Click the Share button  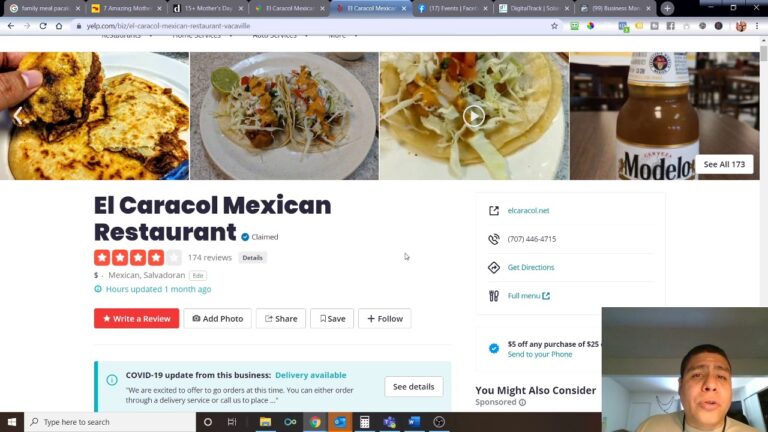(x=281, y=318)
